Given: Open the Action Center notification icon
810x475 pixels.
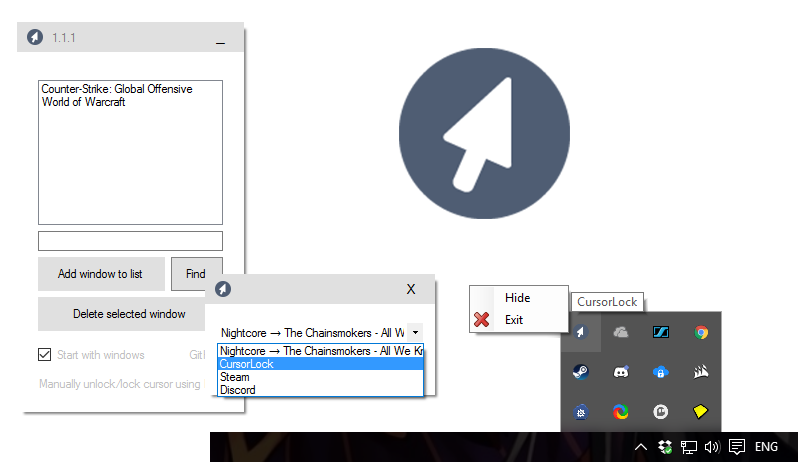Looking at the screenshot, I should pyautogui.click(x=737, y=447).
